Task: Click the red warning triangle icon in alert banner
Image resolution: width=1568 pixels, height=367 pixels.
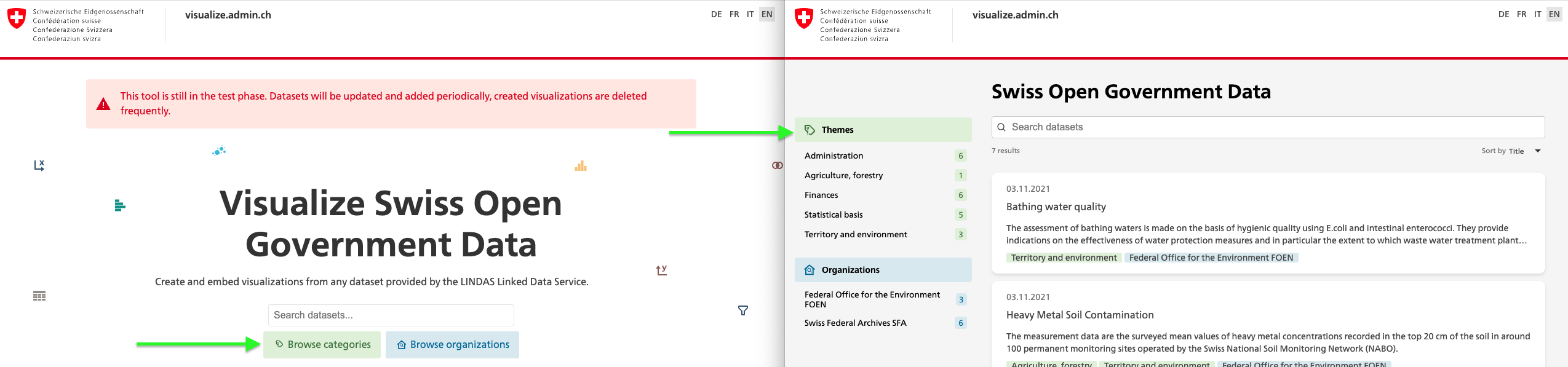Action: tap(103, 104)
